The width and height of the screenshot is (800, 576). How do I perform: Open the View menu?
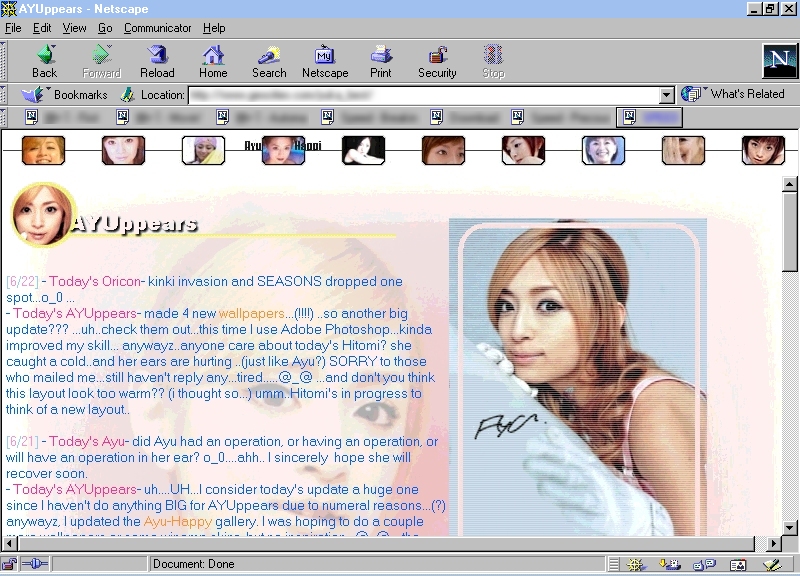point(75,28)
